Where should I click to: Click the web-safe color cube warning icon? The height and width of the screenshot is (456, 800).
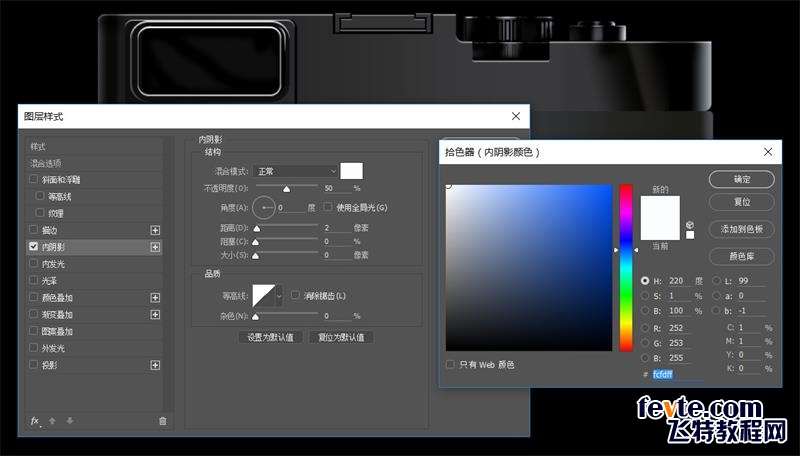click(x=690, y=225)
